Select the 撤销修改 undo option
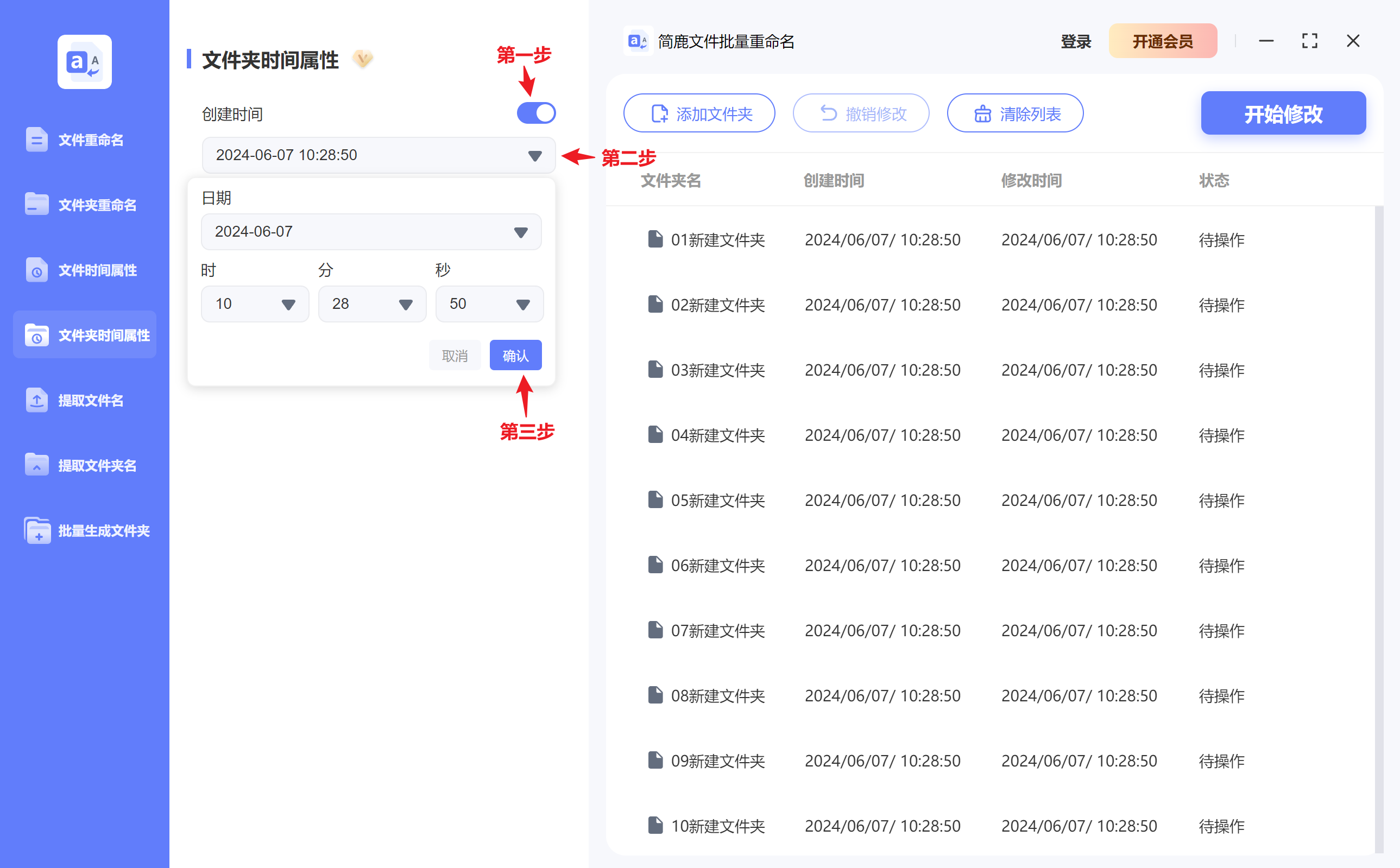Viewport: 1400px width, 868px height. pos(861,113)
